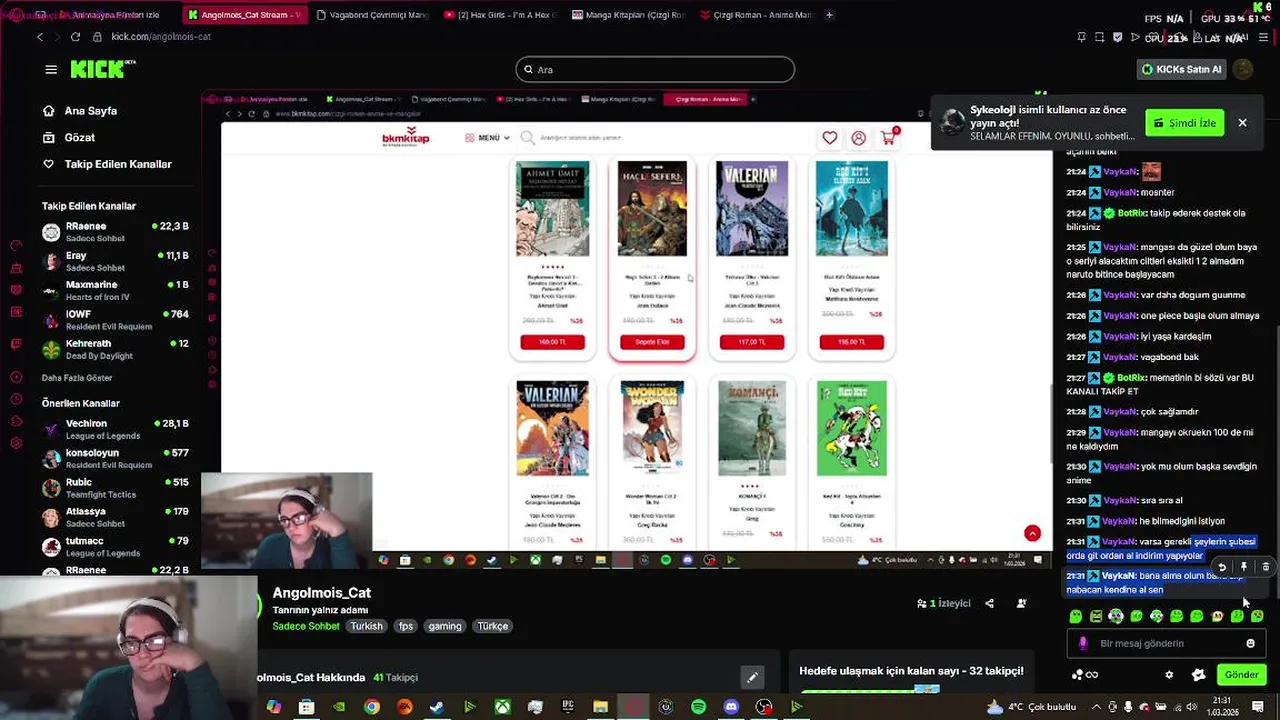Reload the kick.com page
Image resolution: width=1280 pixels, height=720 pixels.
pyautogui.click(x=75, y=37)
